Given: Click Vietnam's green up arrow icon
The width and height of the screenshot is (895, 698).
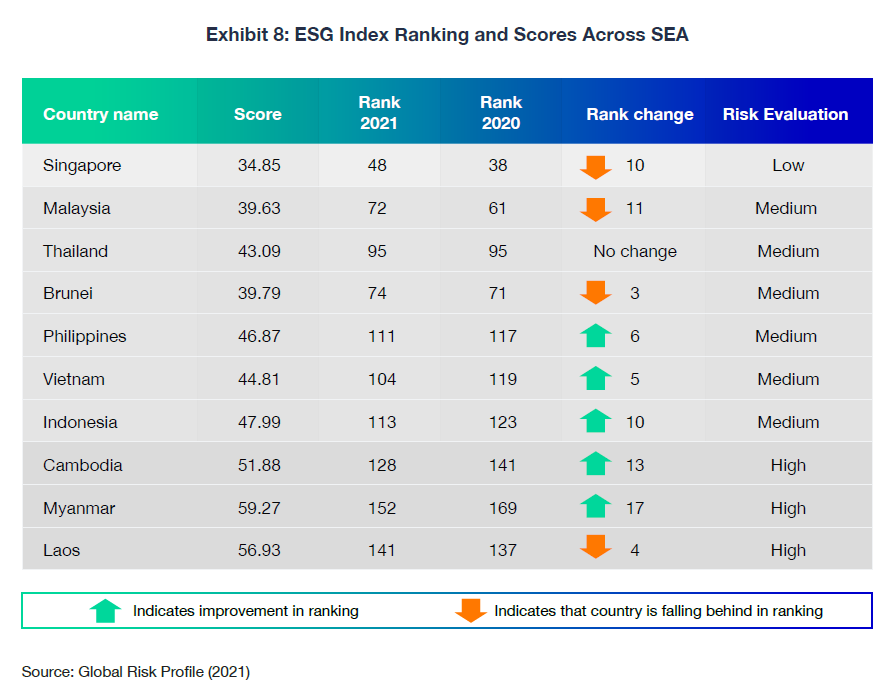Looking at the screenshot, I should [596, 379].
